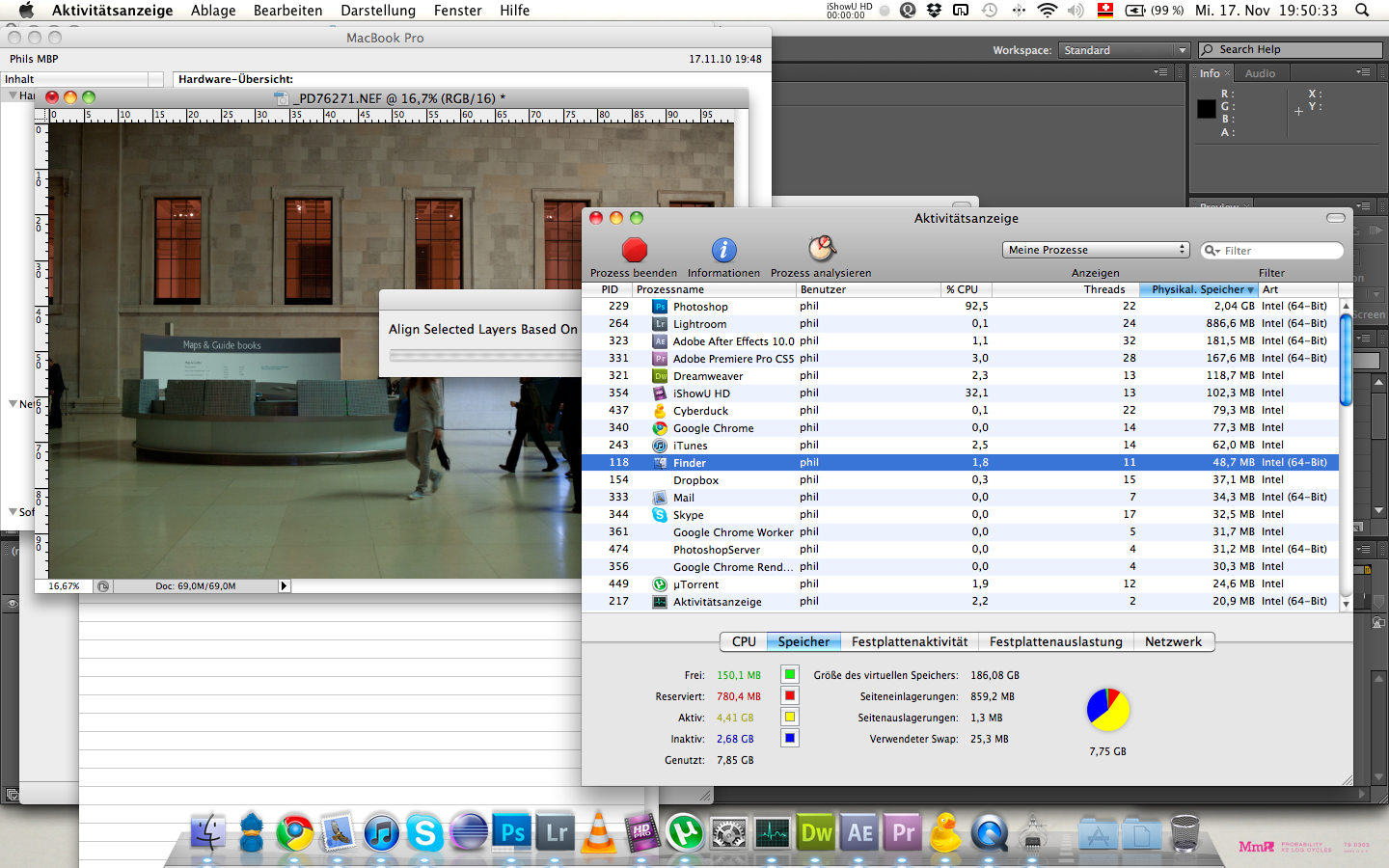Click the green Frei color box
Image resolution: width=1389 pixels, height=868 pixels.
790,675
